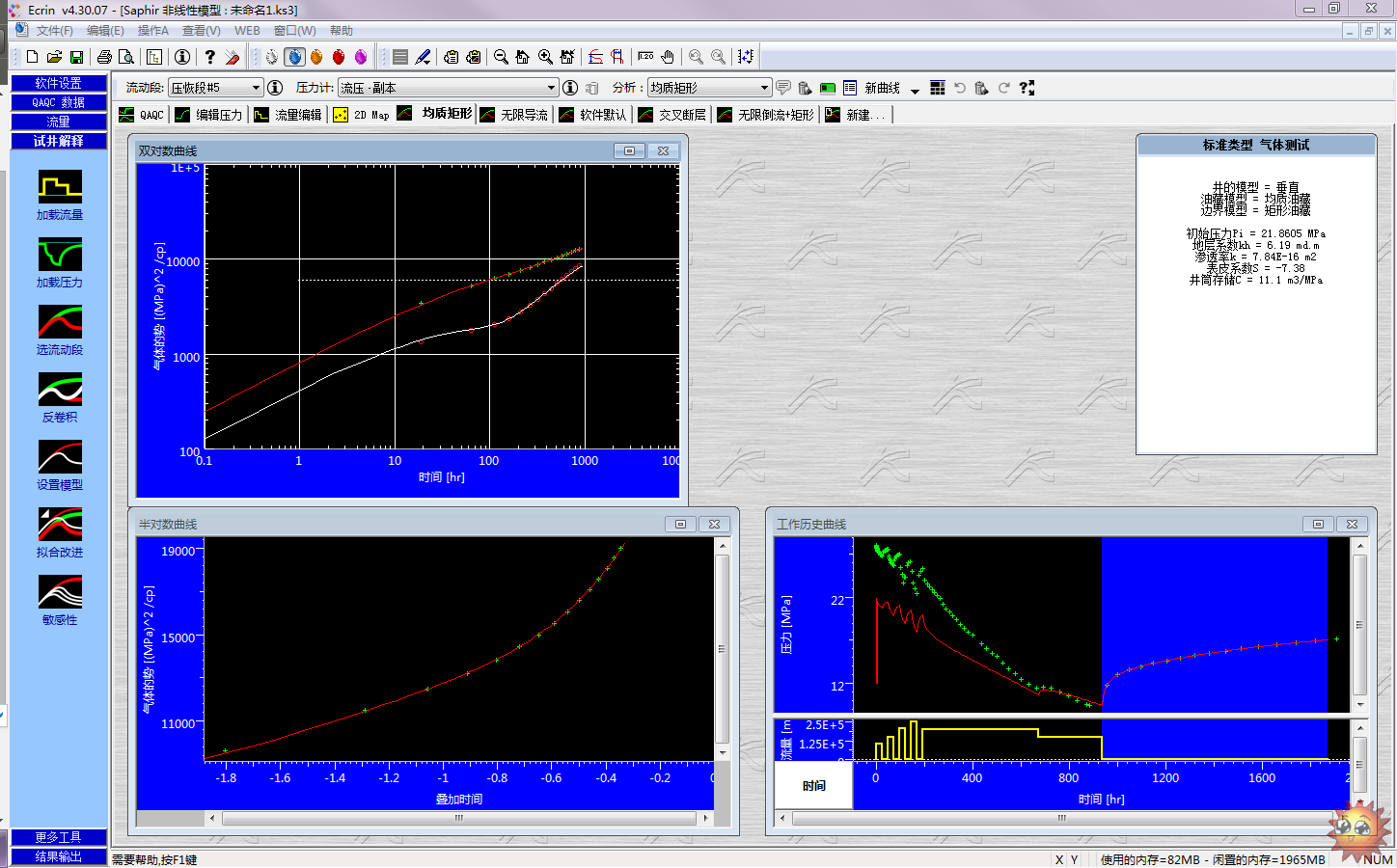Open the 窗口(W) menu
This screenshot has height=868, width=1397.
pyautogui.click(x=295, y=31)
